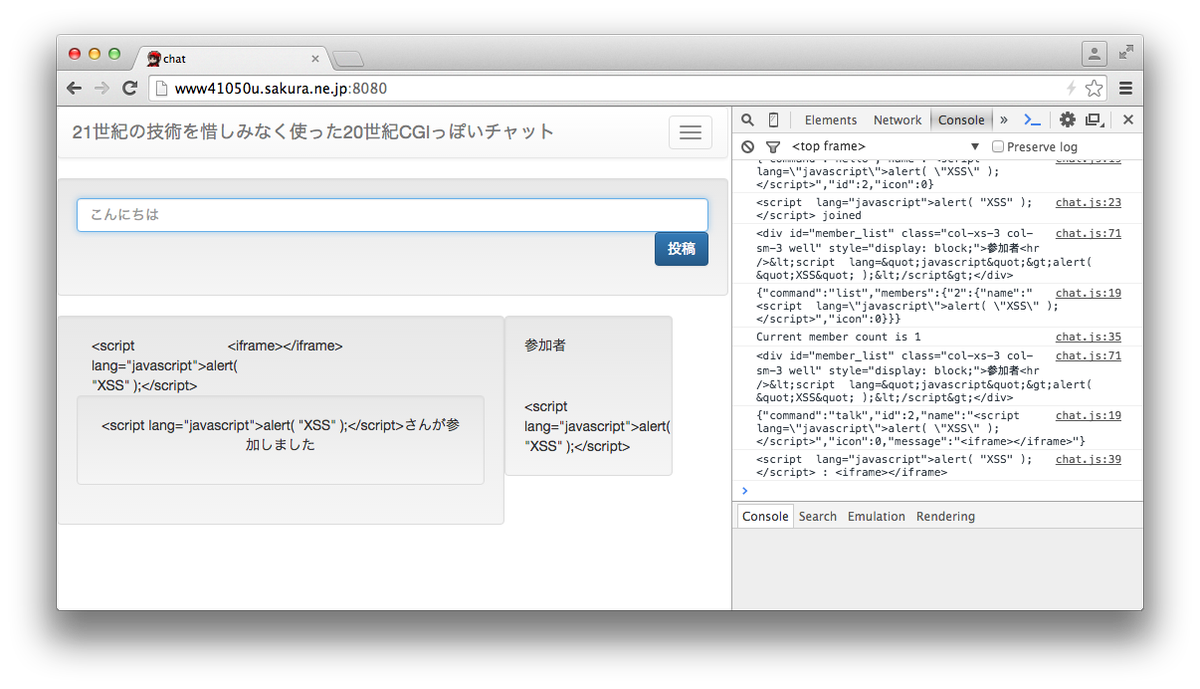Open the drawer Rendering tab
1200x689 pixels.
945,517
